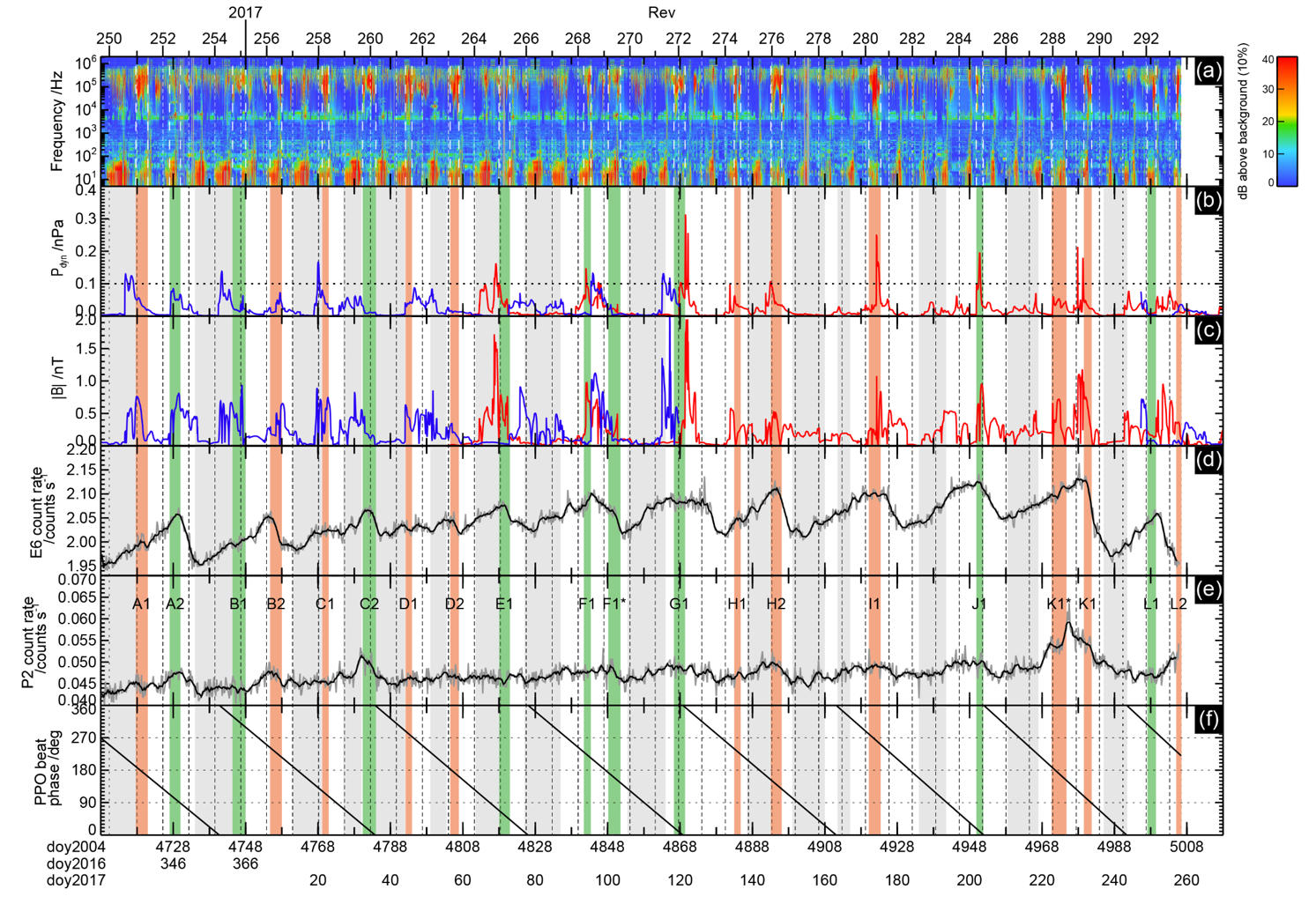The width and height of the screenshot is (1316, 904).
Task: Click the Rev 292 tick label
Action: [x=1146, y=39]
